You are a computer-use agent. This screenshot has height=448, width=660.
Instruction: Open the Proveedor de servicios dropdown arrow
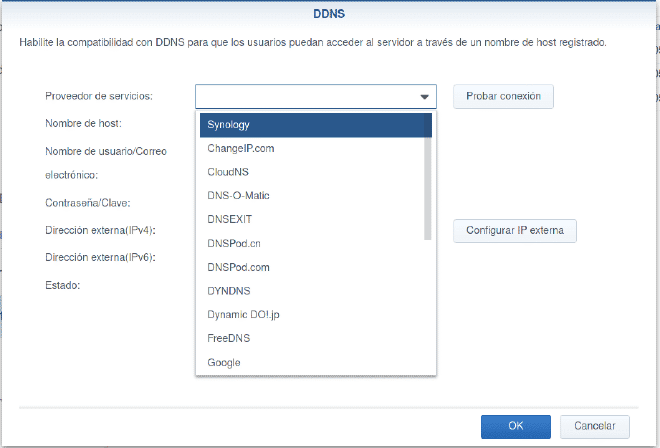[x=424, y=97]
